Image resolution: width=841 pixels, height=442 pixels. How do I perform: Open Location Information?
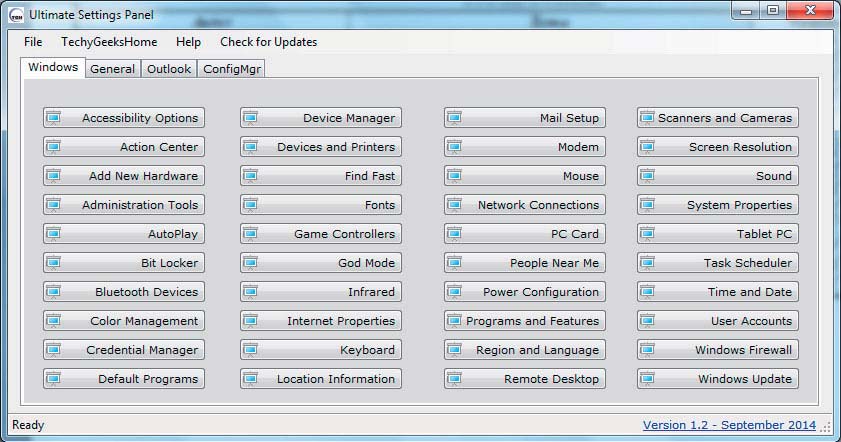tap(321, 378)
